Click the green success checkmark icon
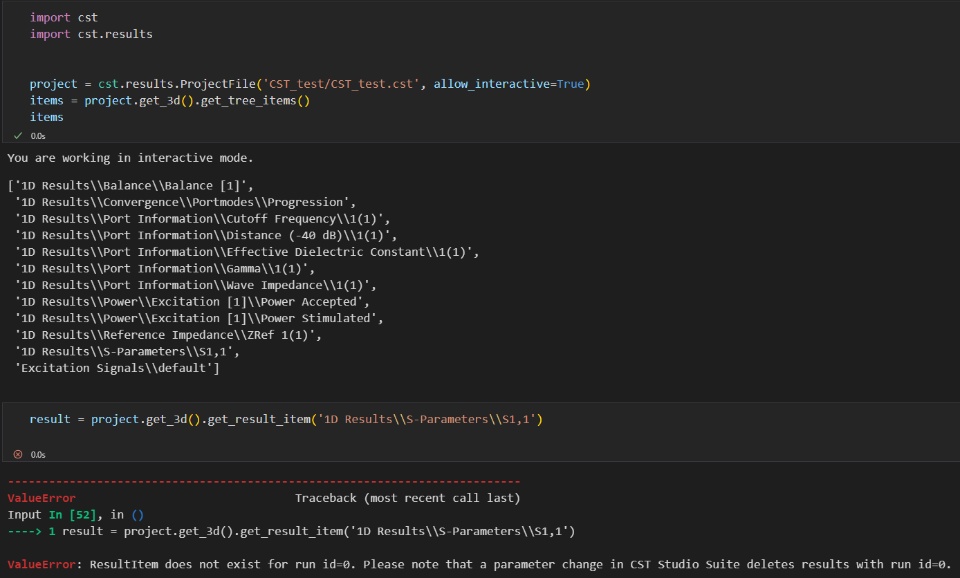Viewport: 960px width, 578px height. pyautogui.click(x=18, y=135)
